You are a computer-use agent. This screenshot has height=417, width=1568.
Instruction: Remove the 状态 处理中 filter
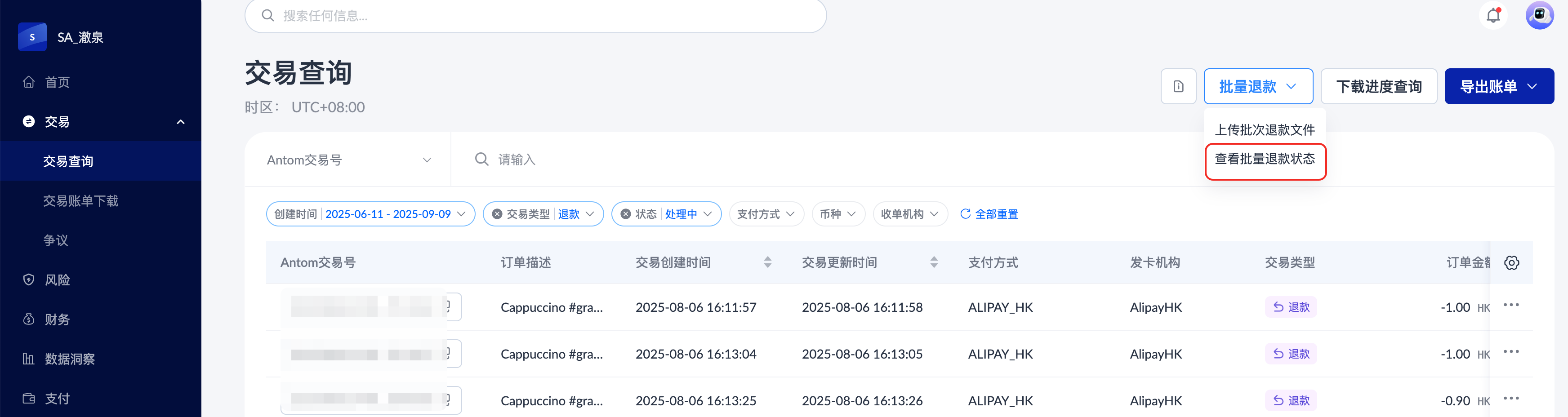625,214
